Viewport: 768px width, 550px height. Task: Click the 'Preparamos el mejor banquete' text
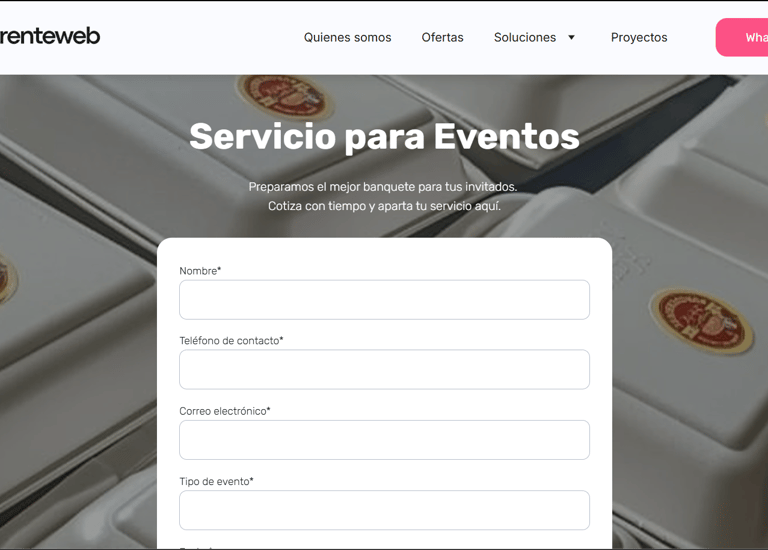tap(383, 187)
